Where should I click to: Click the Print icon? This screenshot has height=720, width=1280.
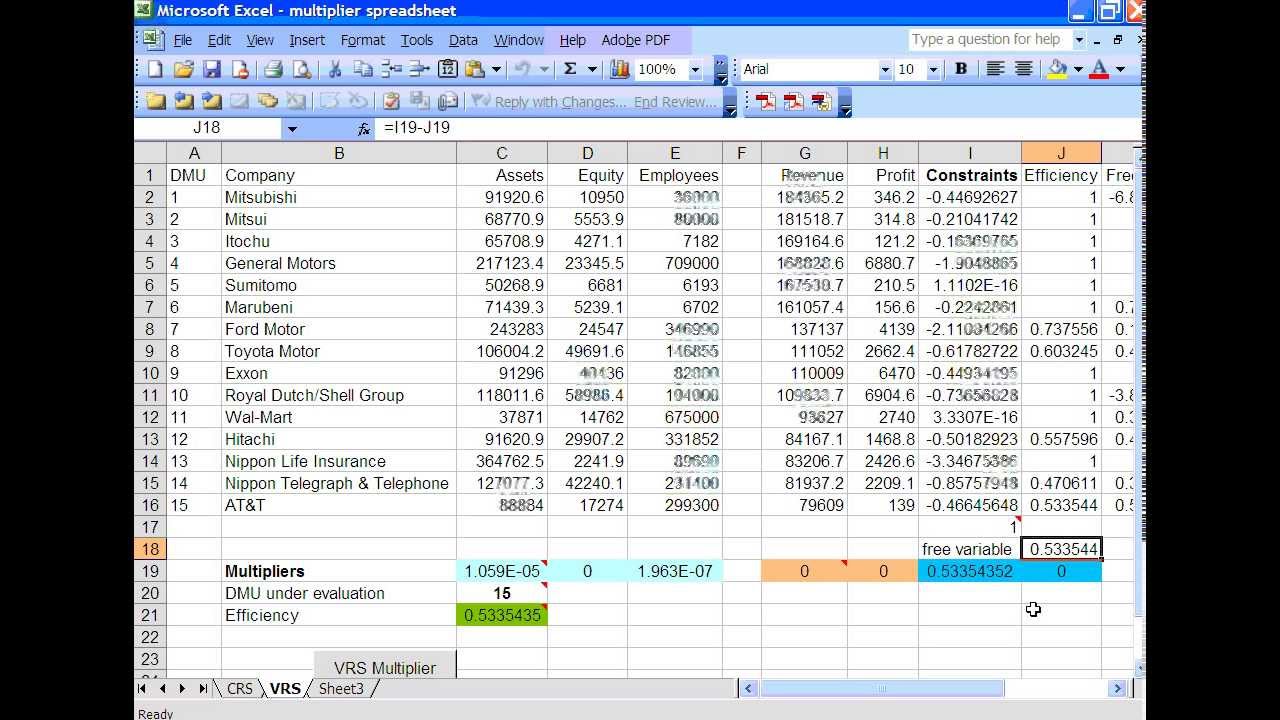pos(273,69)
